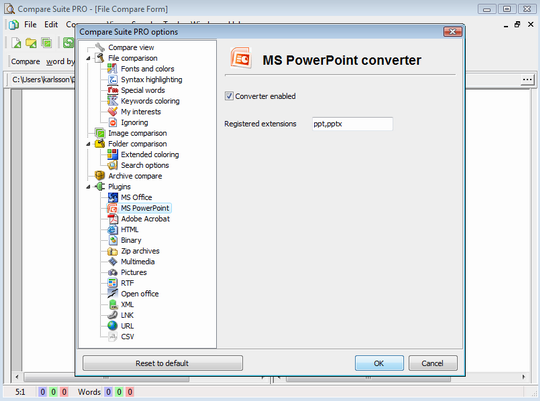This screenshot has height=401, width=540.
Task: Click the refresh toolbar icon
Action: (69, 43)
